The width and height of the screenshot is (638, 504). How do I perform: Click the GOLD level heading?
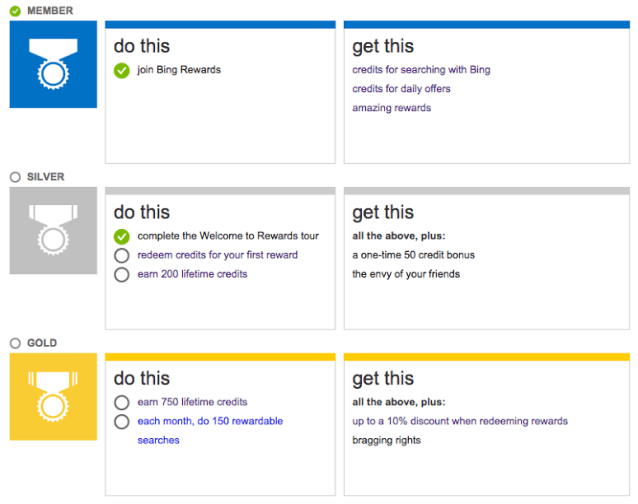pyautogui.click(x=42, y=343)
